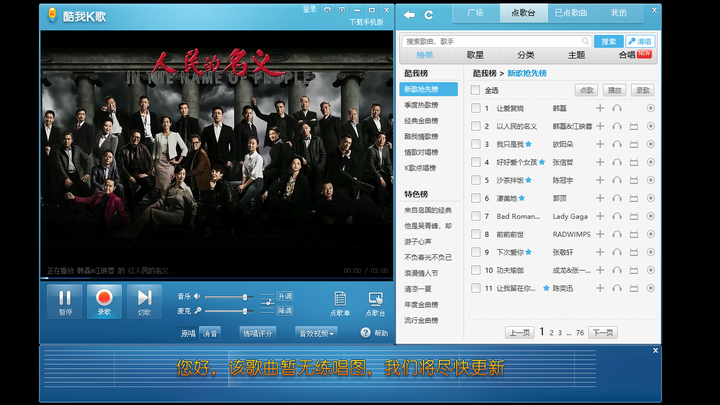Listen to 功夫瑜伽 with headphone icon
720x405 pixels.
[x=617, y=270]
